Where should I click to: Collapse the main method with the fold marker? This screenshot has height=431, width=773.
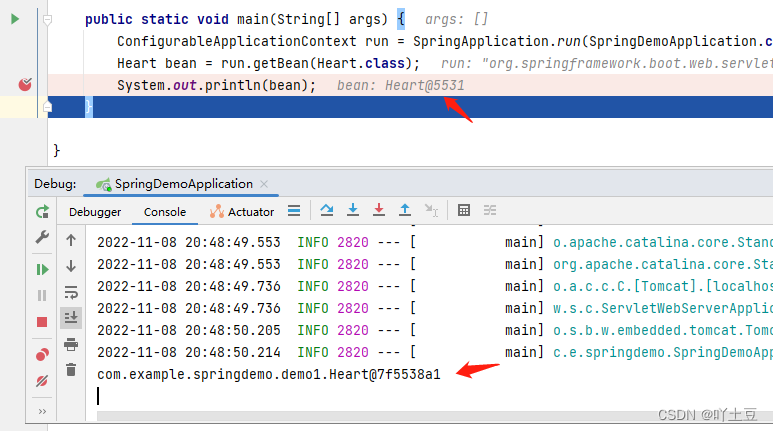pos(47,20)
